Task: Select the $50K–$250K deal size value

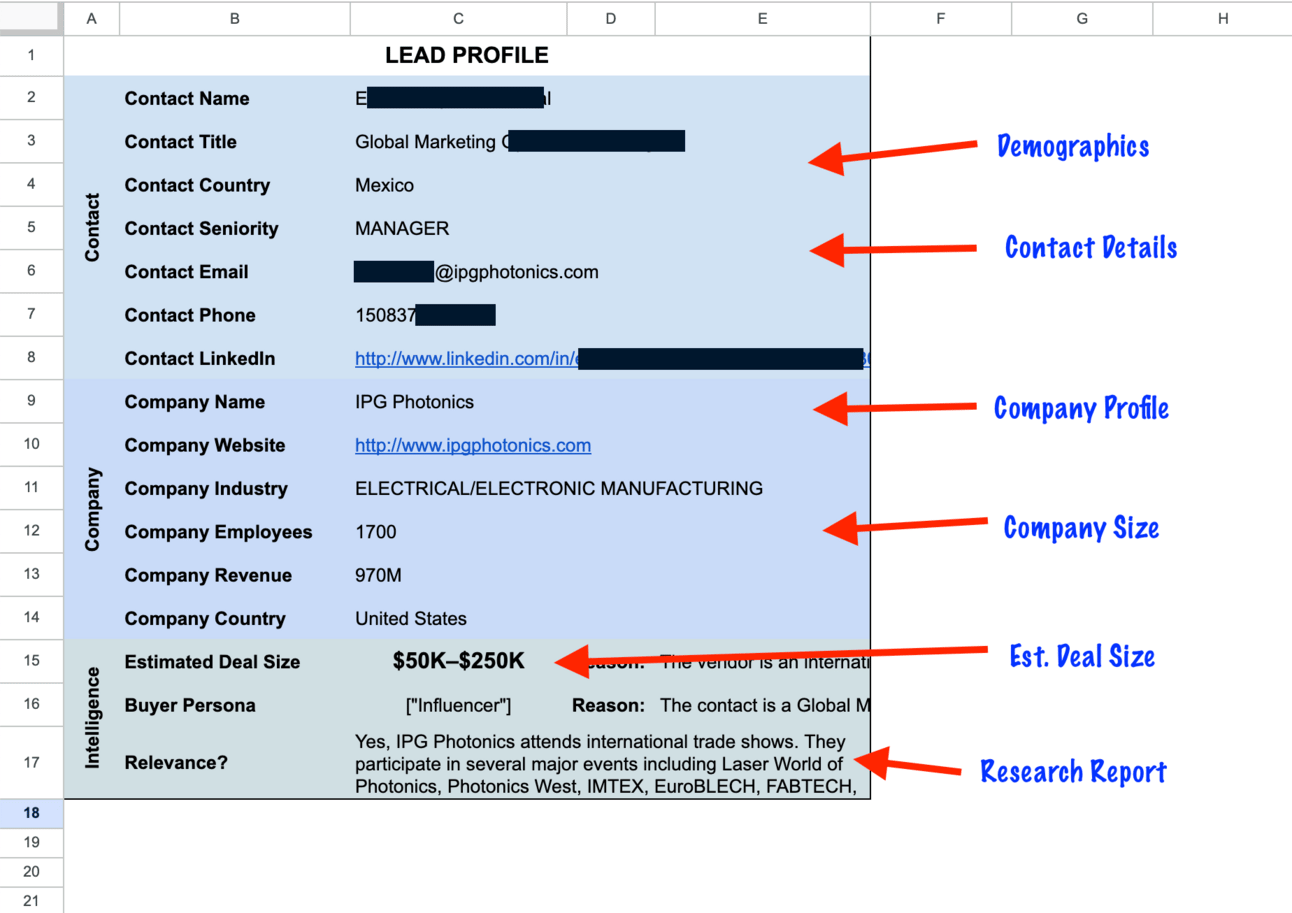Action: point(459,662)
